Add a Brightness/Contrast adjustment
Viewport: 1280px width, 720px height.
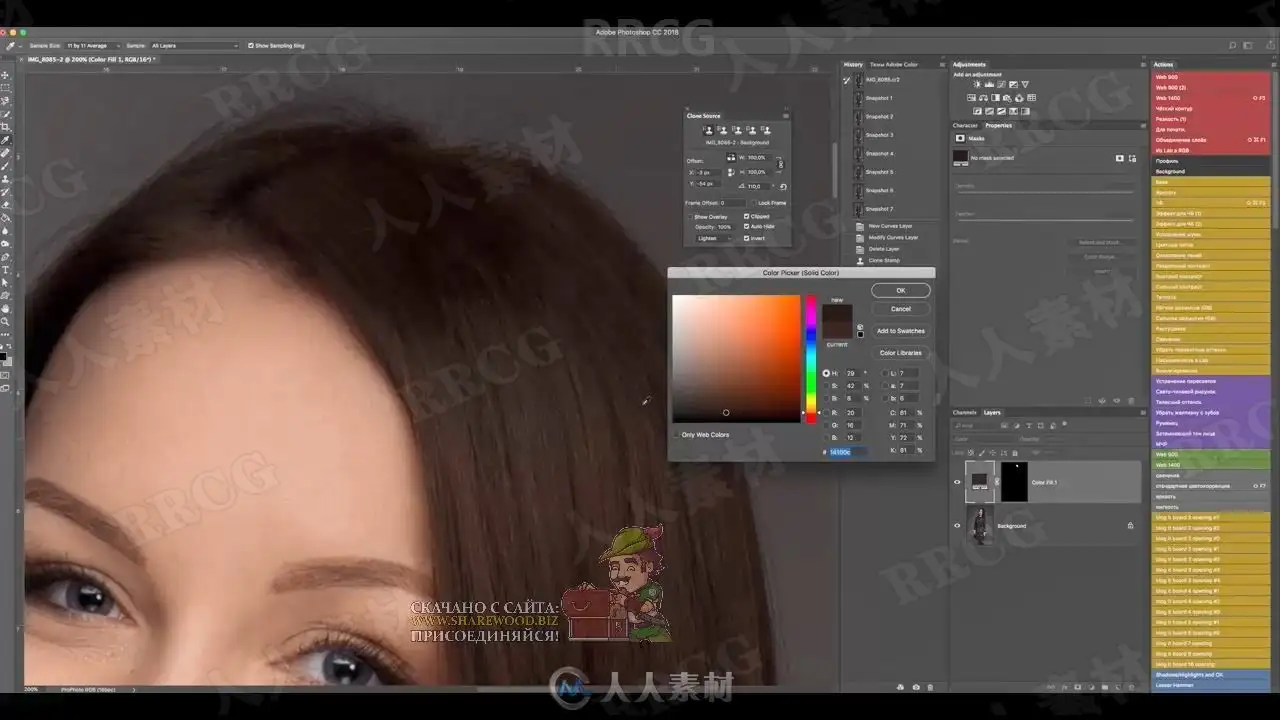click(x=976, y=85)
